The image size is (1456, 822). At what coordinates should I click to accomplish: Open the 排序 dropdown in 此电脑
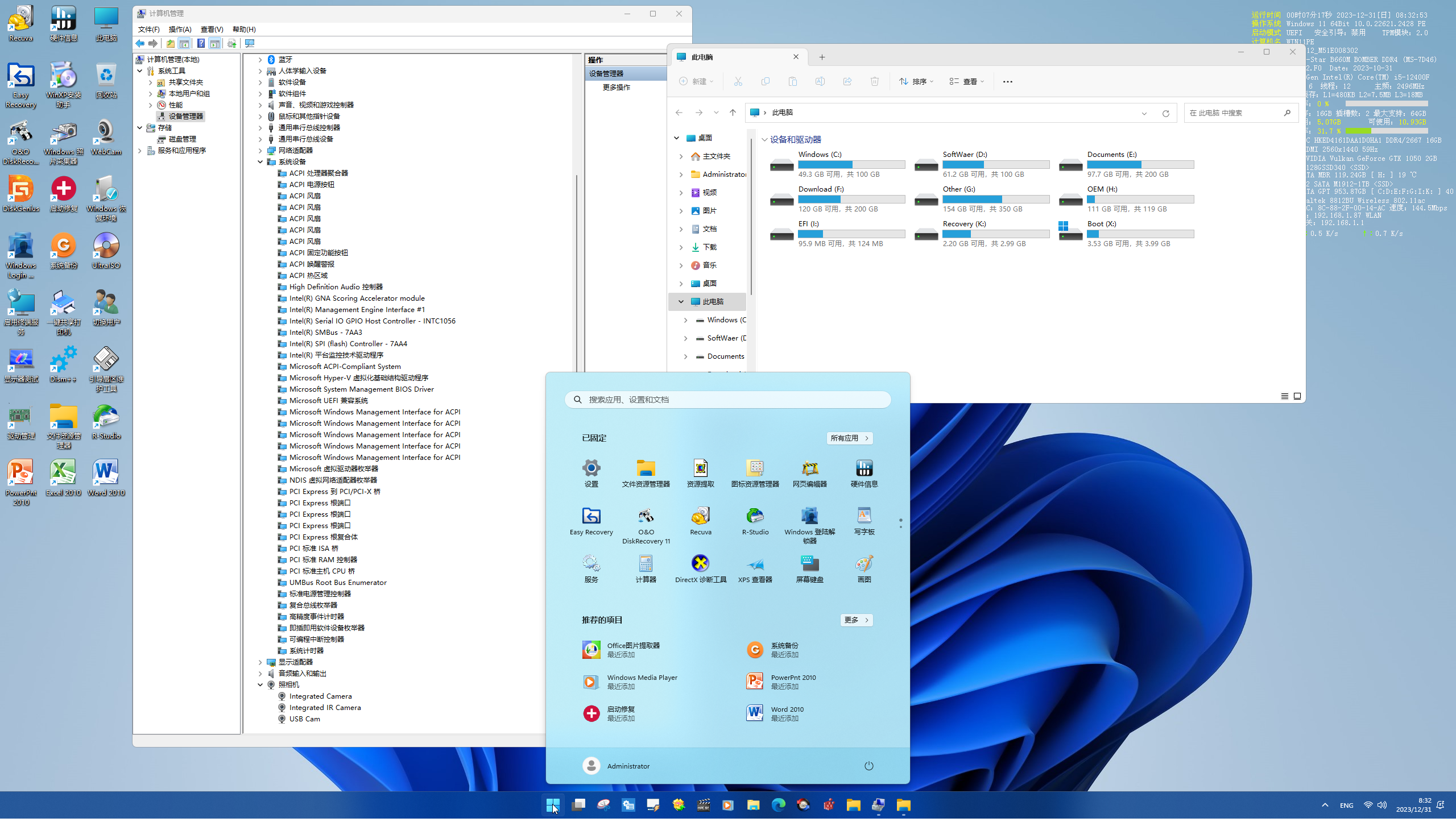[x=916, y=82]
